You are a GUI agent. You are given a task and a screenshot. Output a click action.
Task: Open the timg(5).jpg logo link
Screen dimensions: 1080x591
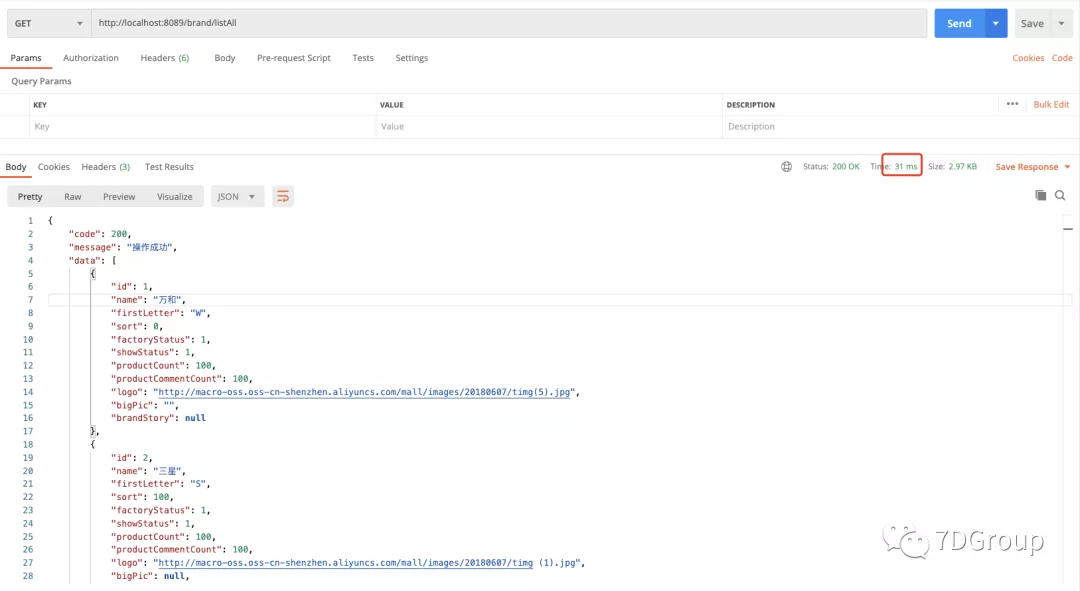(364, 392)
